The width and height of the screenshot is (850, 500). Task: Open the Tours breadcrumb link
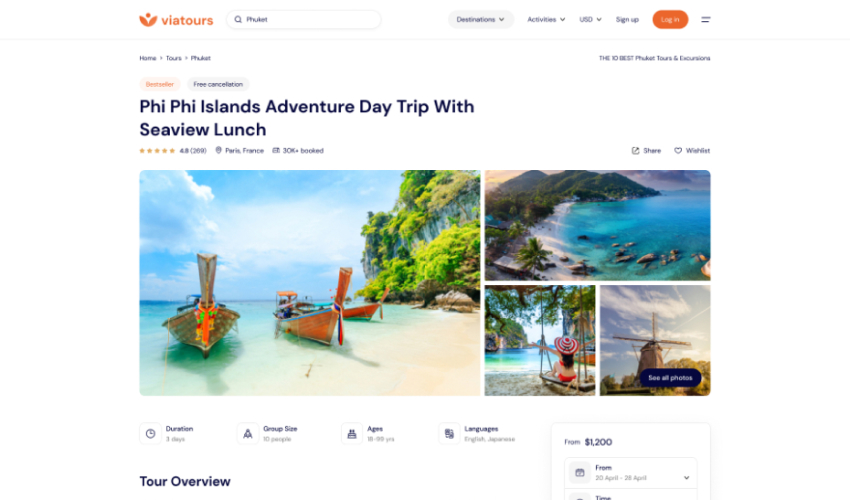pyautogui.click(x=173, y=58)
